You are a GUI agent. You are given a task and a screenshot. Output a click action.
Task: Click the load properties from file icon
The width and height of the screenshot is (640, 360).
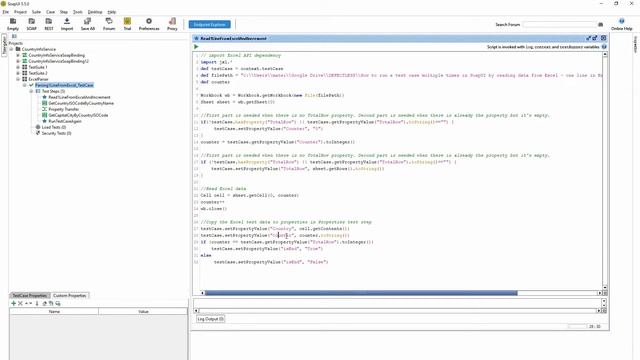point(51,303)
